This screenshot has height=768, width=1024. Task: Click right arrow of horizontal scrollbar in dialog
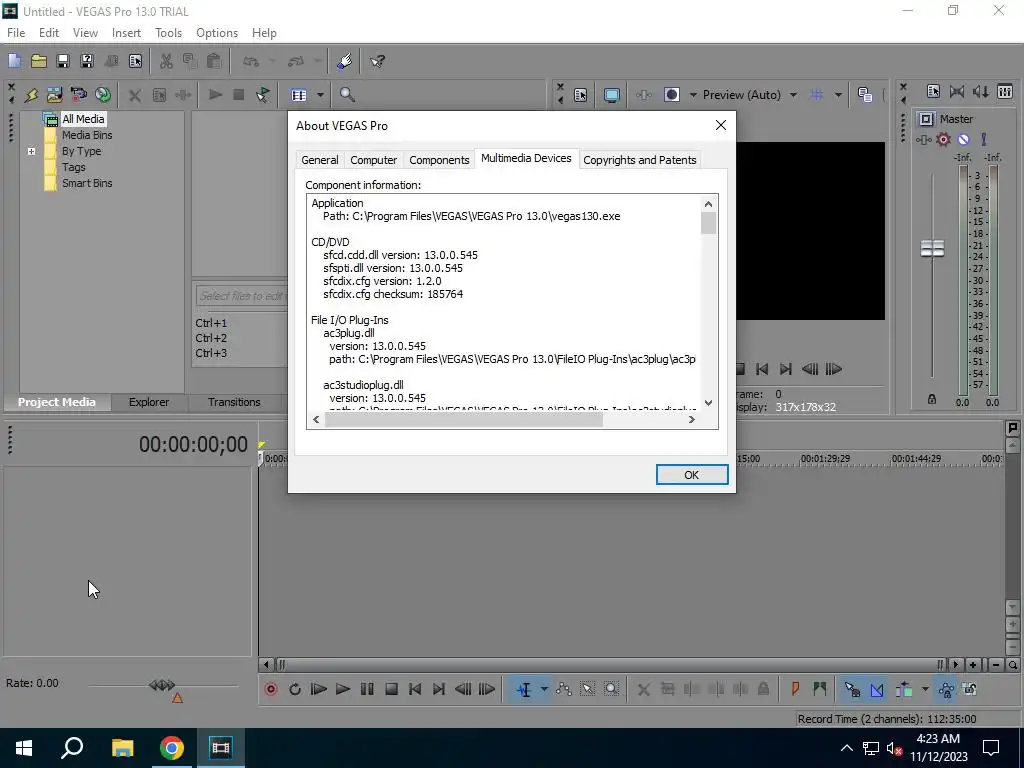coord(692,419)
